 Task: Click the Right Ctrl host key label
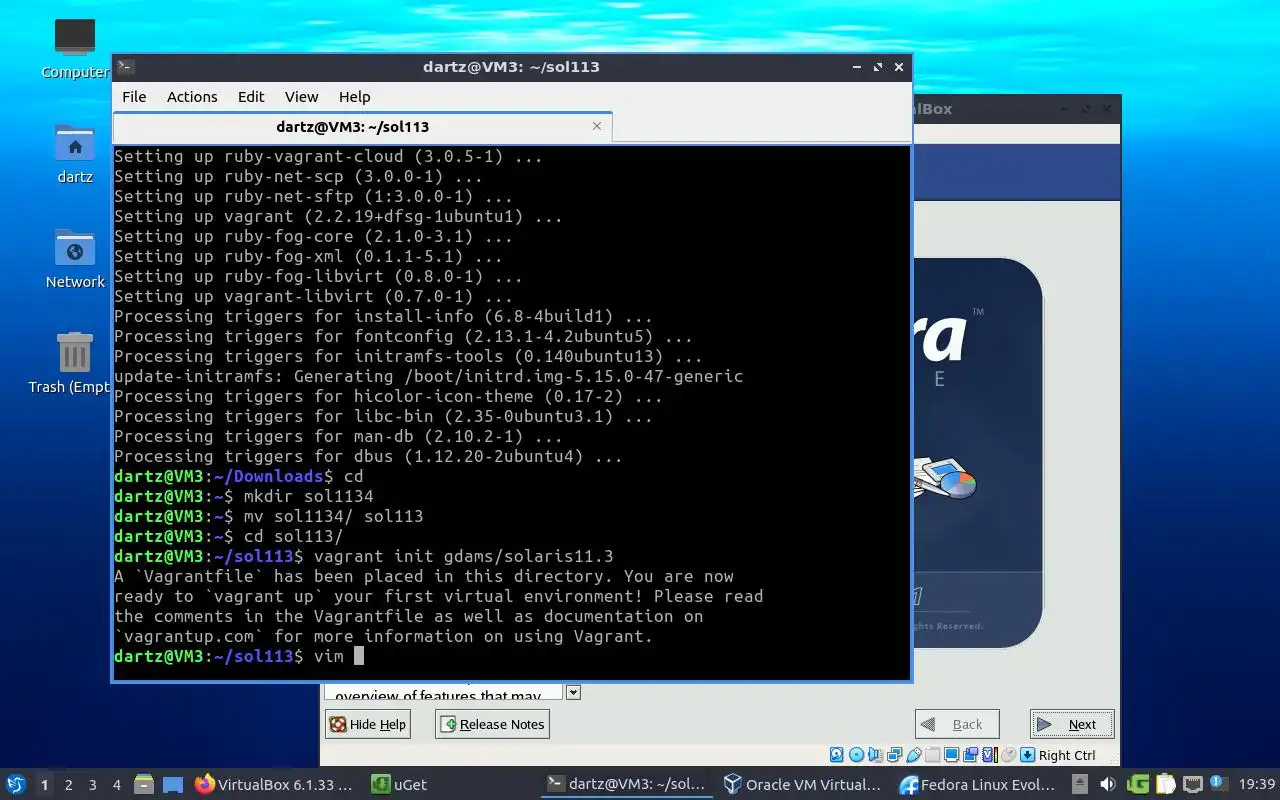[x=1067, y=755]
